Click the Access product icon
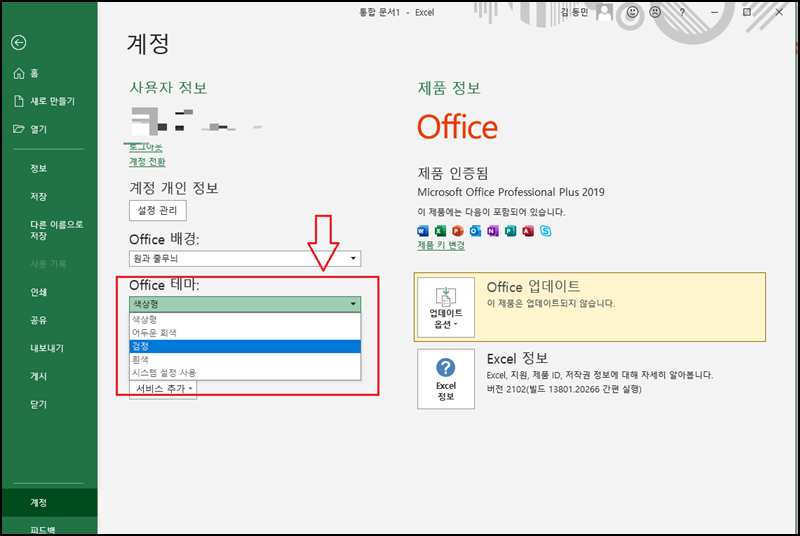The width and height of the screenshot is (800, 536). [x=528, y=231]
